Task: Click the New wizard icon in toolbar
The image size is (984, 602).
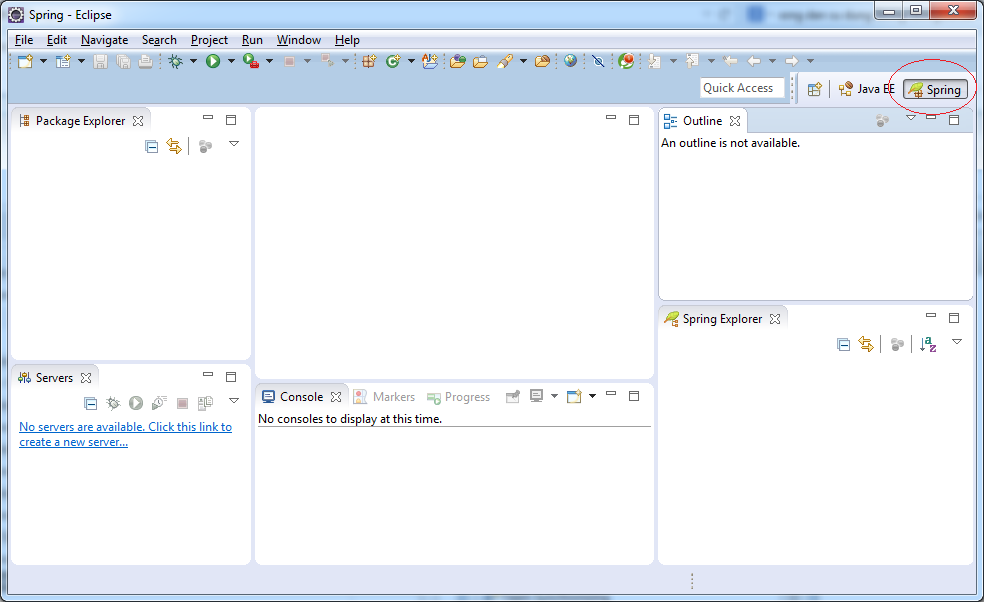Action: [x=25, y=61]
